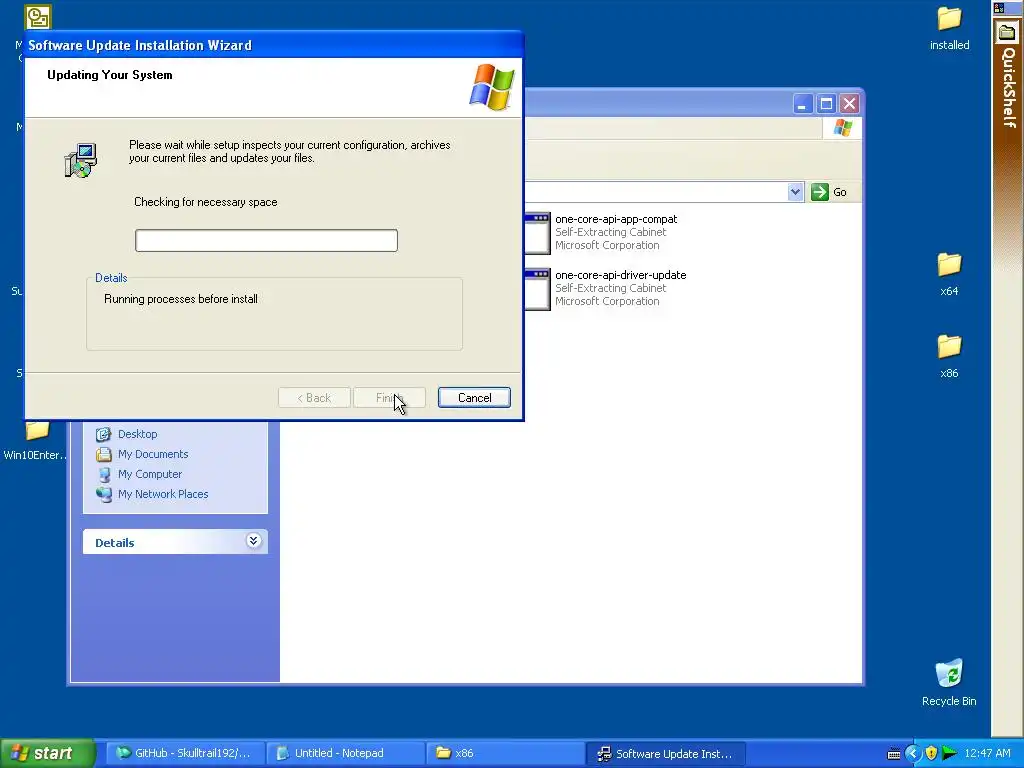
Task: Click the green arrow tray icon
Action: (x=950, y=753)
